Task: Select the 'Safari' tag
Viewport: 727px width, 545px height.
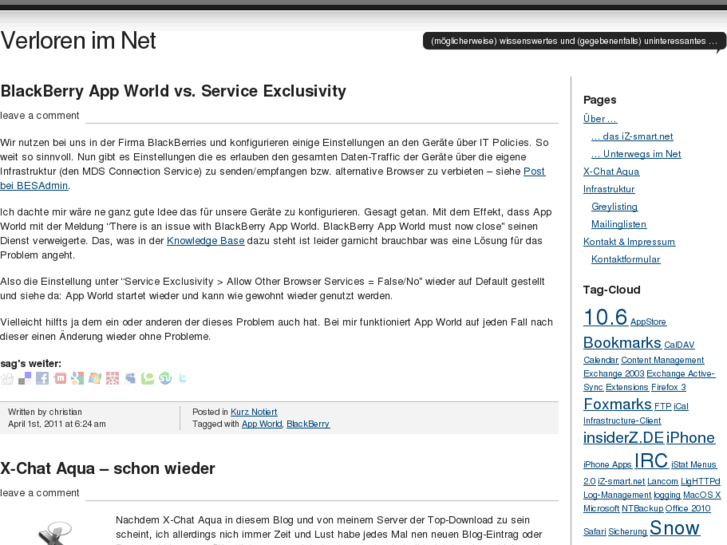Action: pyautogui.click(x=594, y=532)
